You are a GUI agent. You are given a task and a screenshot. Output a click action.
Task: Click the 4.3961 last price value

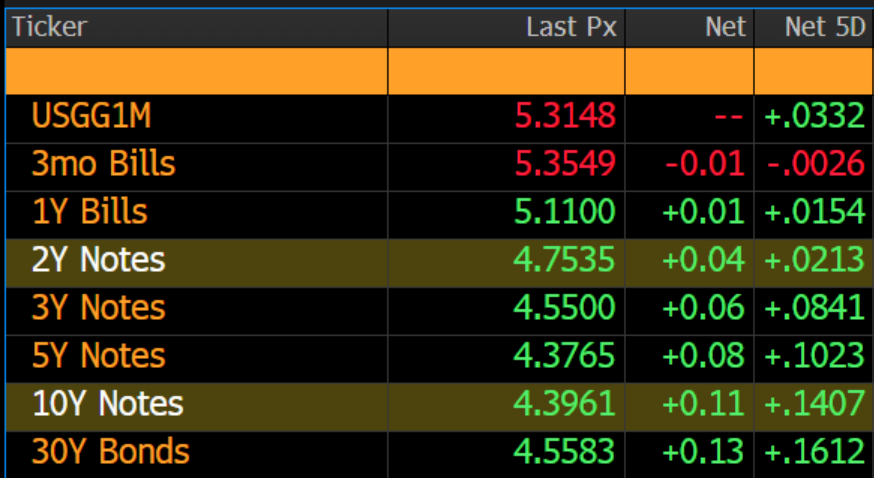coord(564,403)
